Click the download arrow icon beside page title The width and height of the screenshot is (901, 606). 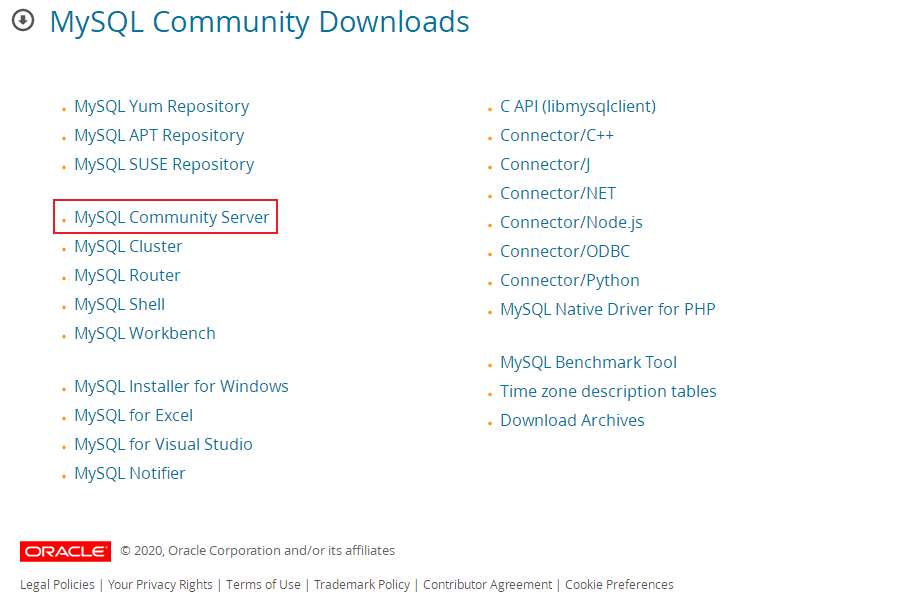point(23,21)
